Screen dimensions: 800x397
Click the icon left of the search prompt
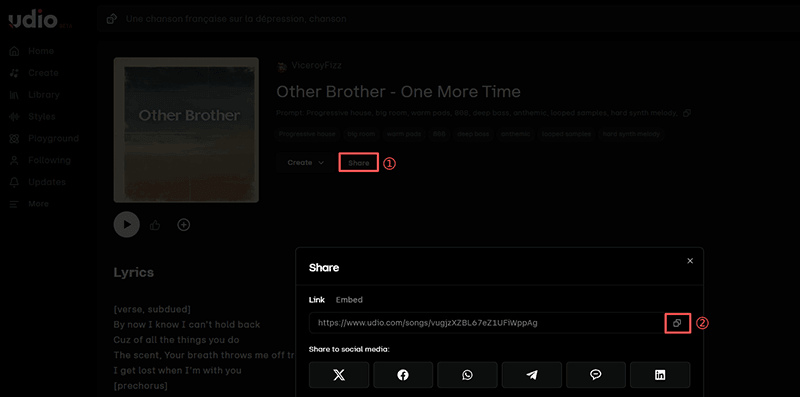111,19
